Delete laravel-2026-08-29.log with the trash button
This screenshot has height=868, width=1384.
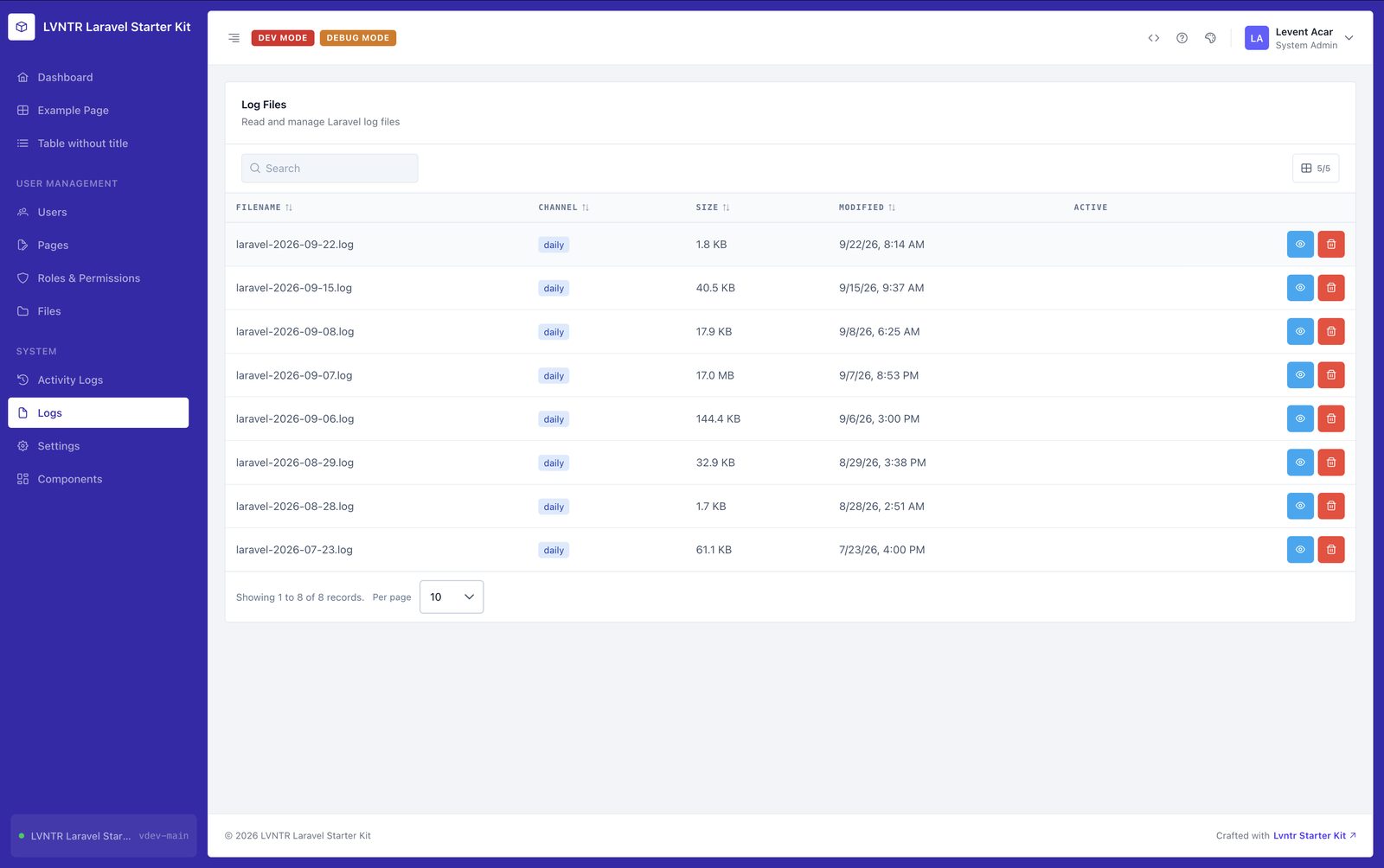1331,463
